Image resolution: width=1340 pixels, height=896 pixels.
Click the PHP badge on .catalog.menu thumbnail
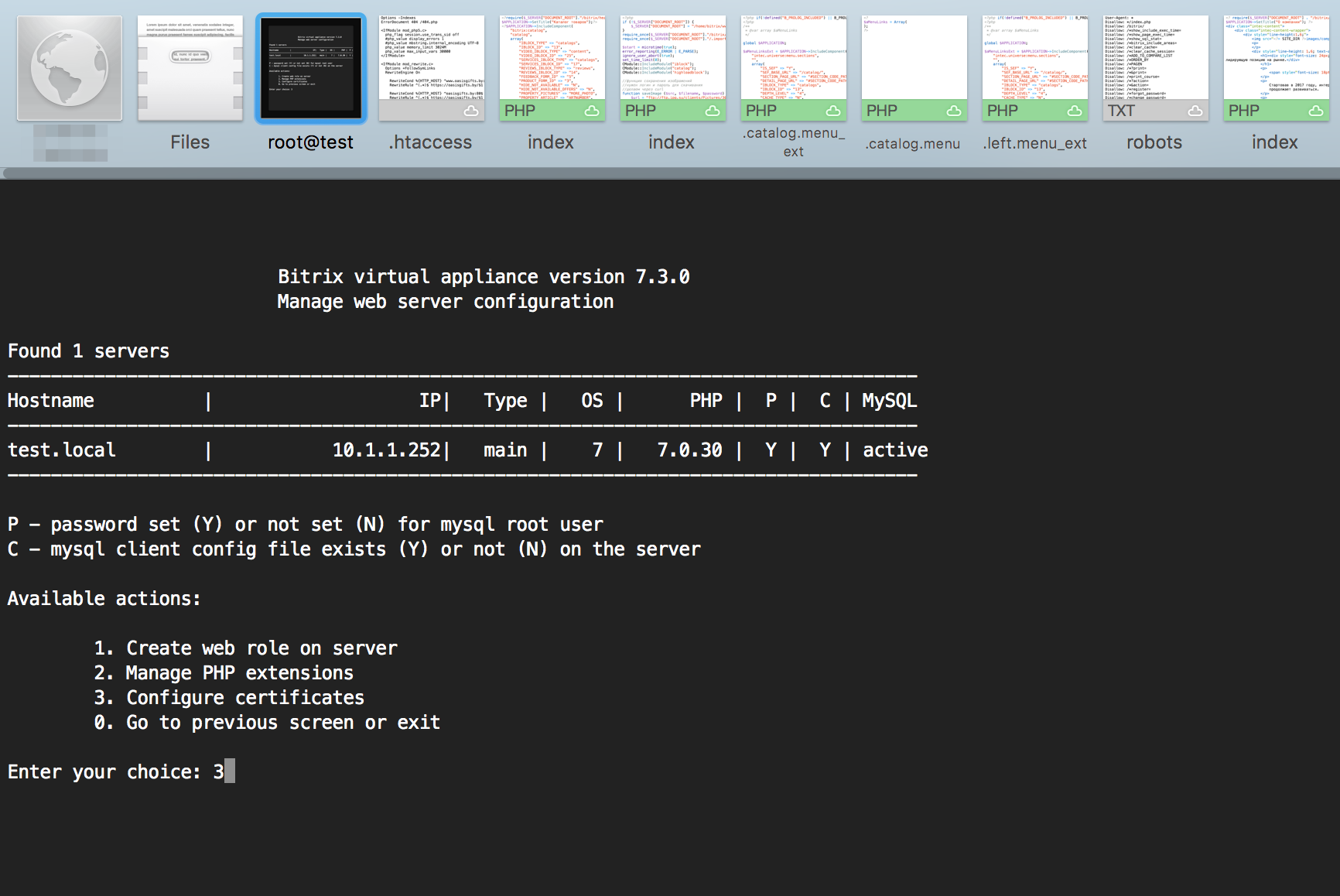[x=882, y=111]
